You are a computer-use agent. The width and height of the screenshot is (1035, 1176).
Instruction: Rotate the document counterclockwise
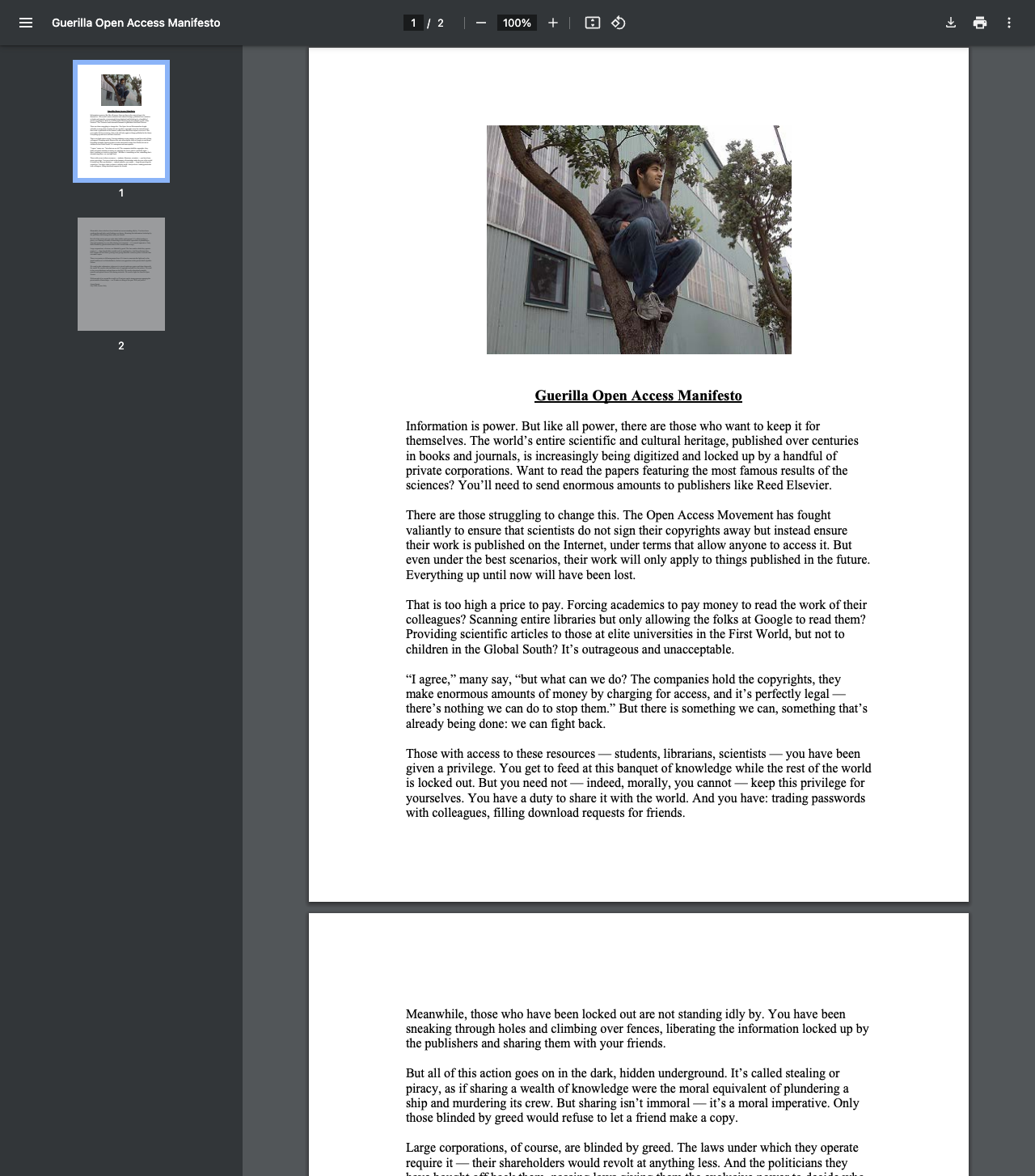click(619, 23)
